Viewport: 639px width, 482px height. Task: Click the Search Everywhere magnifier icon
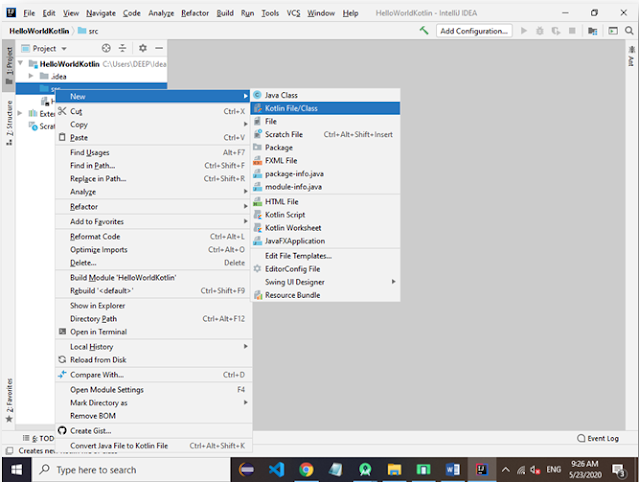[629, 31]
